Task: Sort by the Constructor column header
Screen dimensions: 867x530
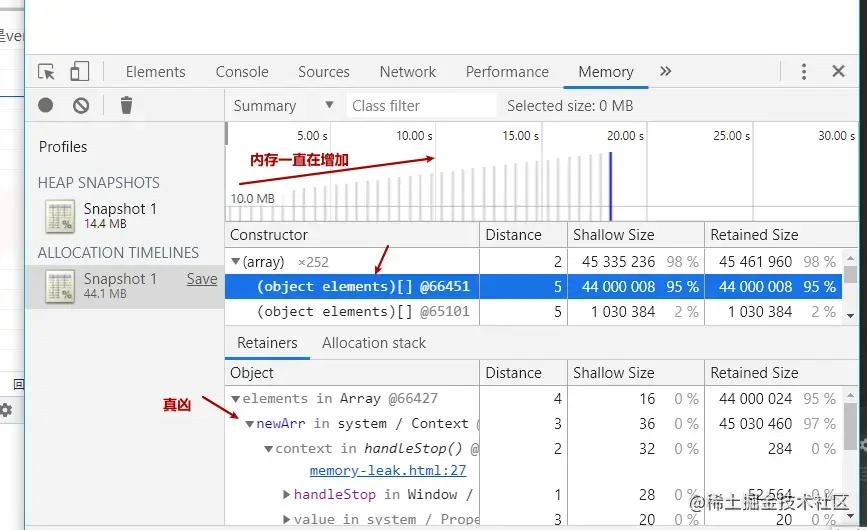Action: pyautogui.click(x=352, y=235)
